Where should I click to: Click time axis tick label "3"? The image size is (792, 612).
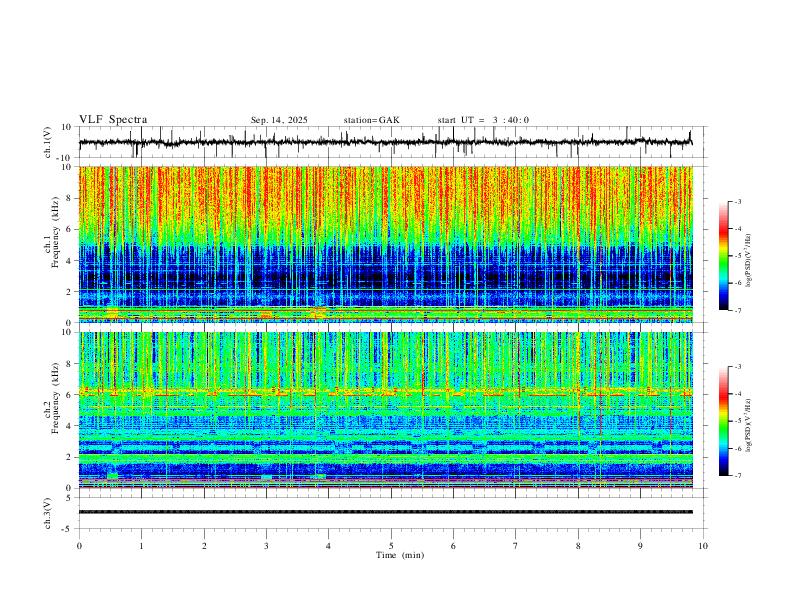point(266,546)
